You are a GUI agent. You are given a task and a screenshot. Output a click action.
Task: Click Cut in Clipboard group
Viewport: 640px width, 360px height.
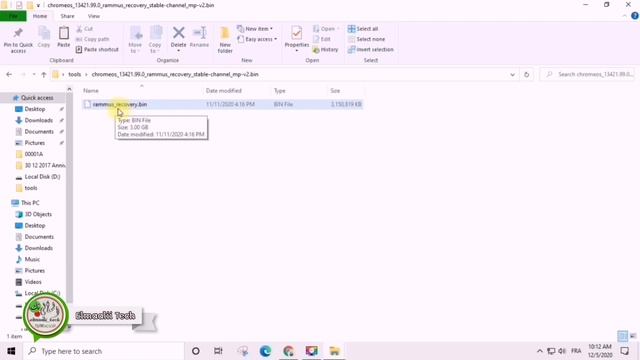[x=85, y=29]
